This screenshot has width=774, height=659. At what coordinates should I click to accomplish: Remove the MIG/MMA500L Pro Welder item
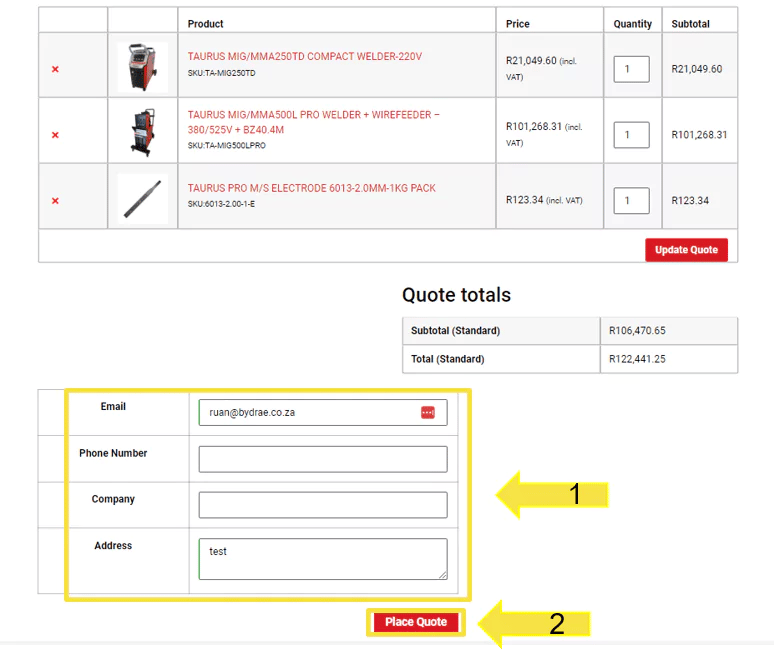(55, 135)
